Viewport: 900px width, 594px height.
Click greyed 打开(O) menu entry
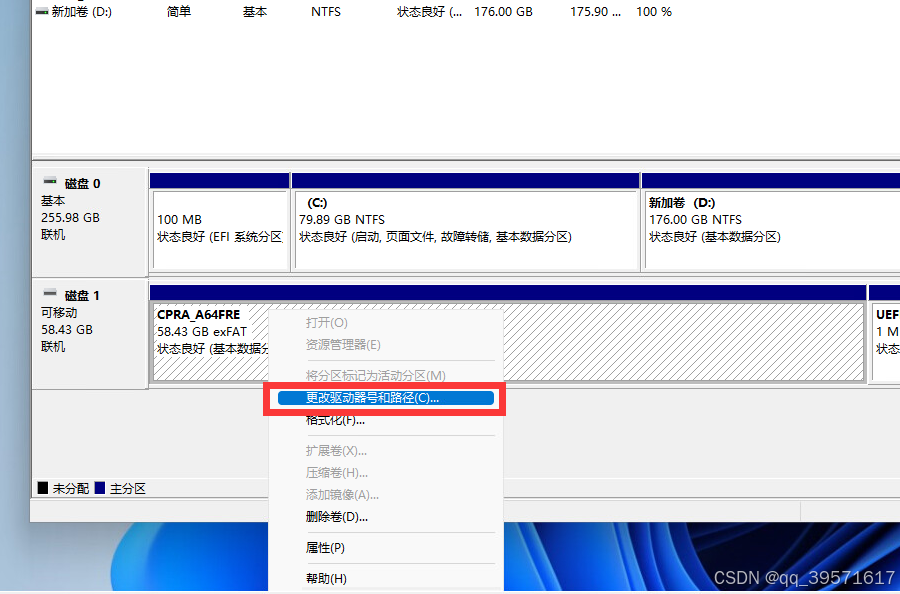coord(327,323)
